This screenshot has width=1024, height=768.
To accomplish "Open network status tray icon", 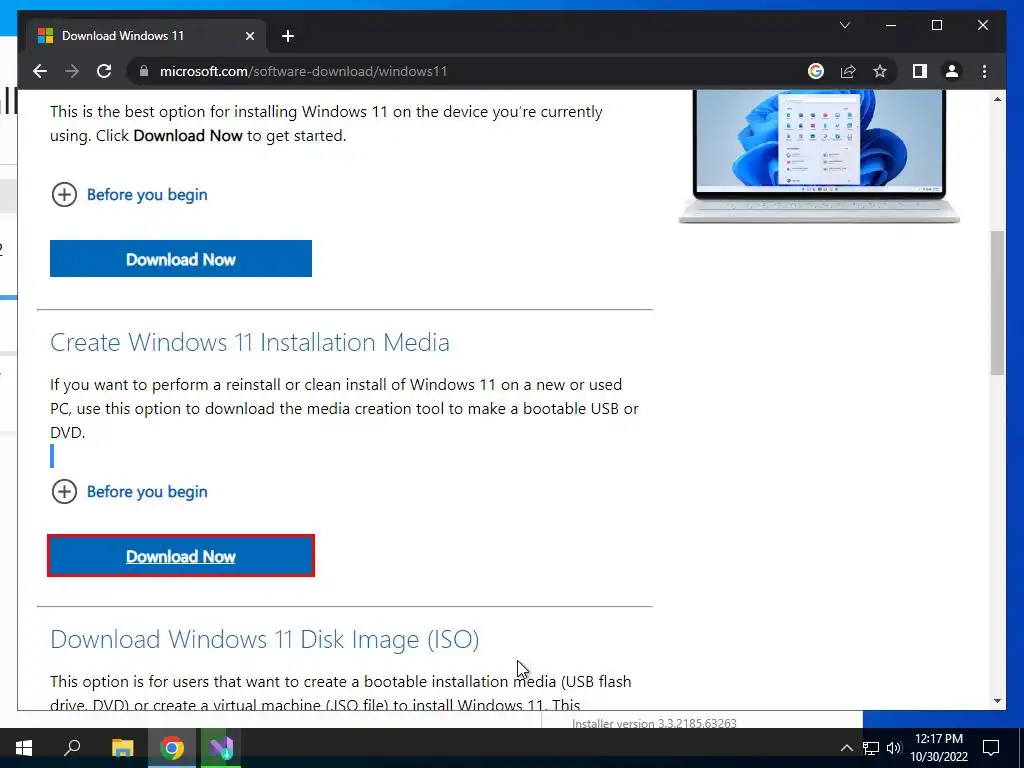I will [871, 748].
